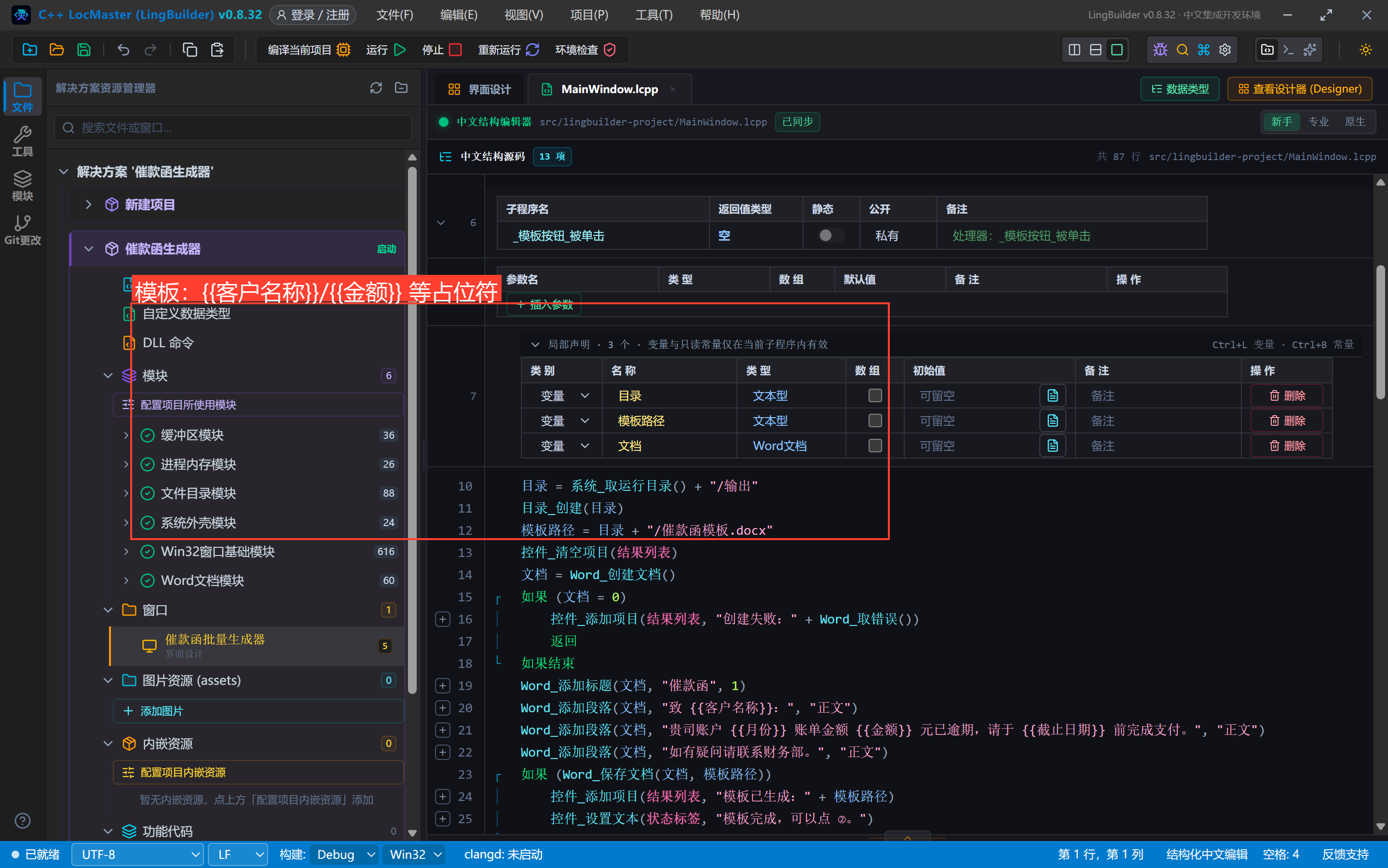Open the terminal prompt icon
This screenshot has width=1388, height=868.
1288,50
